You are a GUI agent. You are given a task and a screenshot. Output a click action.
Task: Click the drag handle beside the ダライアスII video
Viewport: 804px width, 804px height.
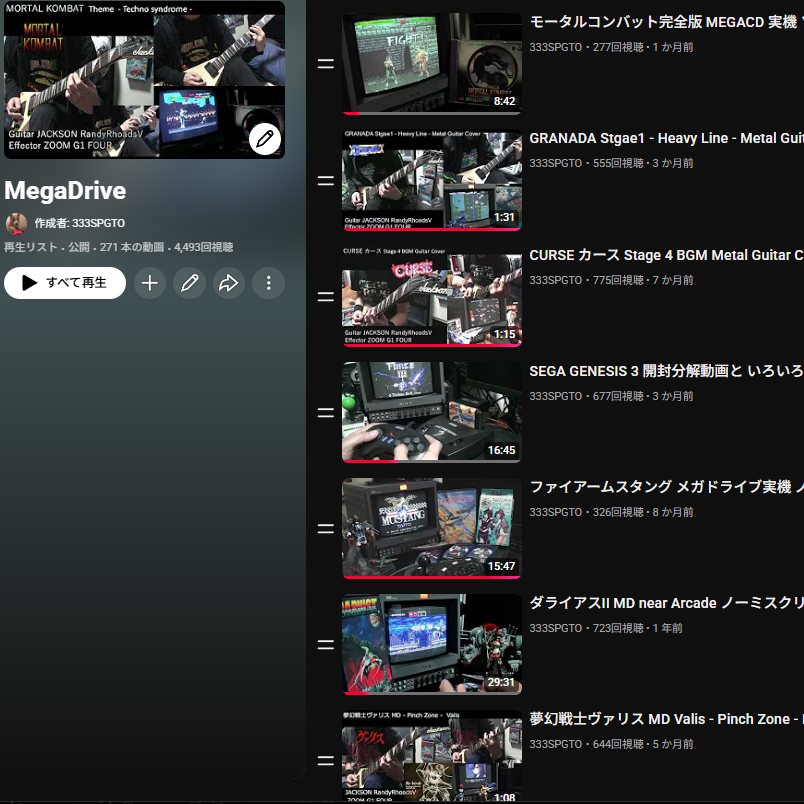pyautogui.click(x=325, y=645)
